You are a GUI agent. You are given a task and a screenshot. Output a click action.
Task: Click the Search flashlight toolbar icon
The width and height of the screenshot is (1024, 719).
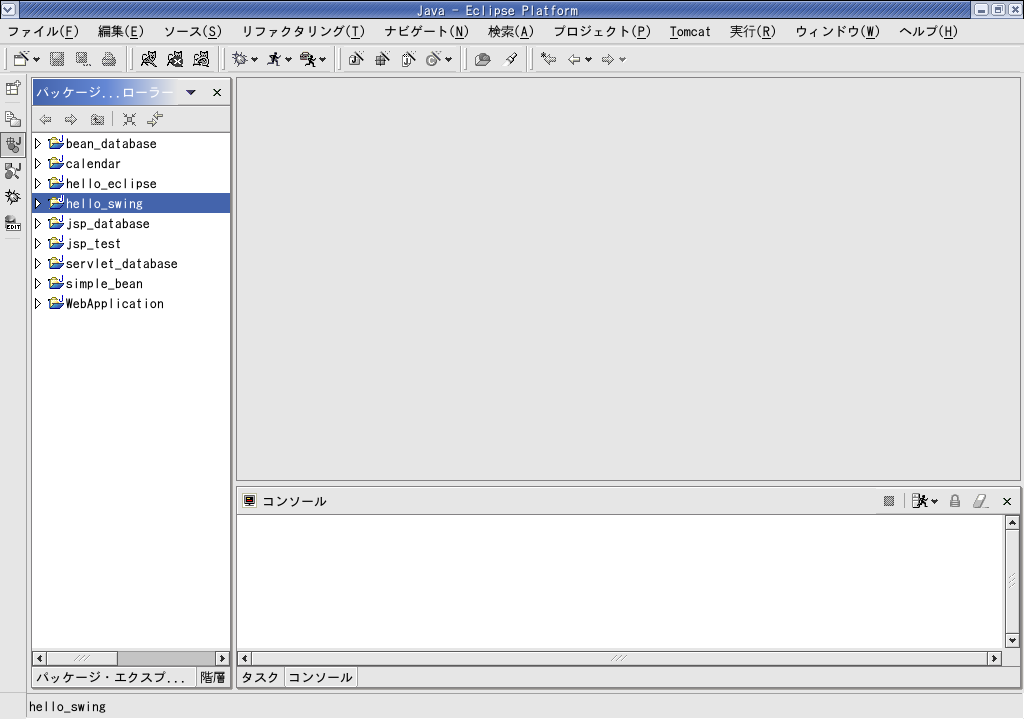(511, 60)
